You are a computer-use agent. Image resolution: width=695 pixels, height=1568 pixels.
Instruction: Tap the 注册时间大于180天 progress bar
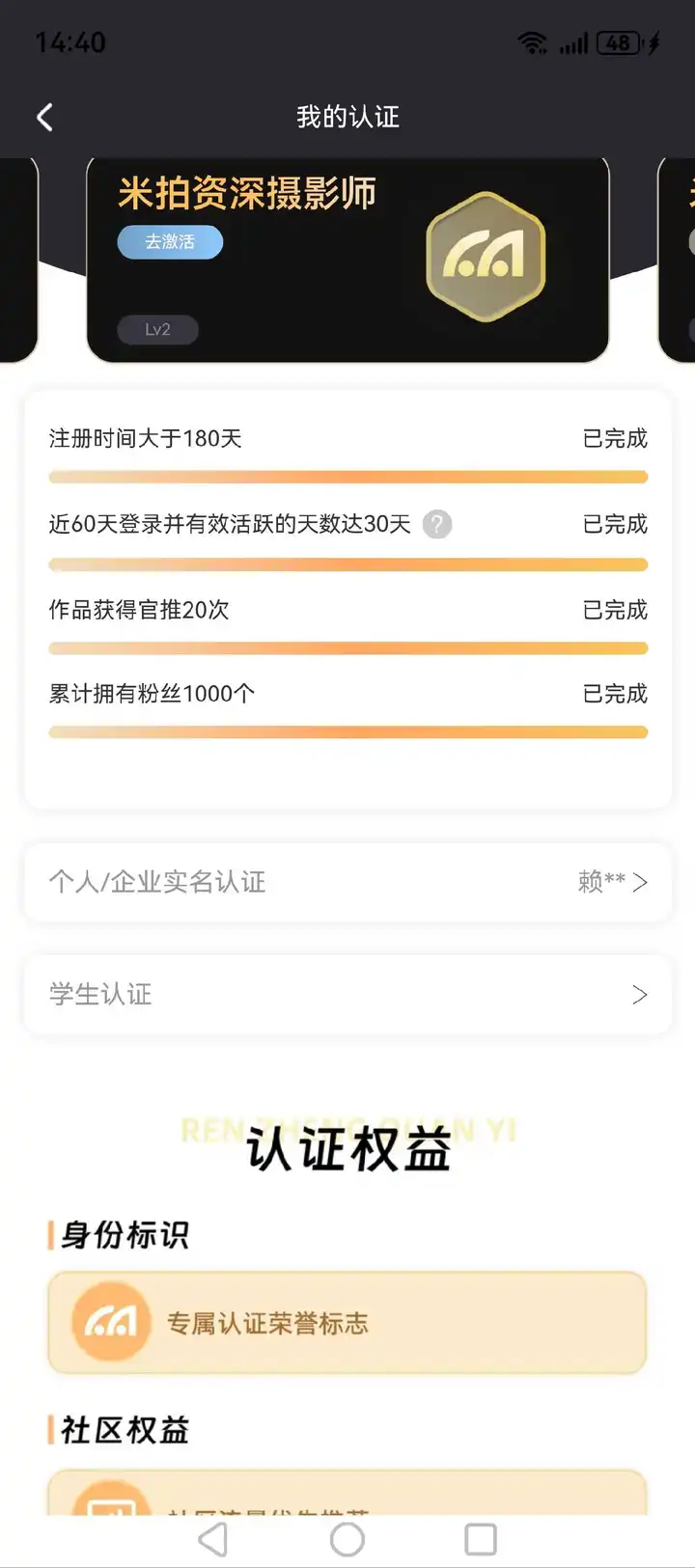[347, 477]
